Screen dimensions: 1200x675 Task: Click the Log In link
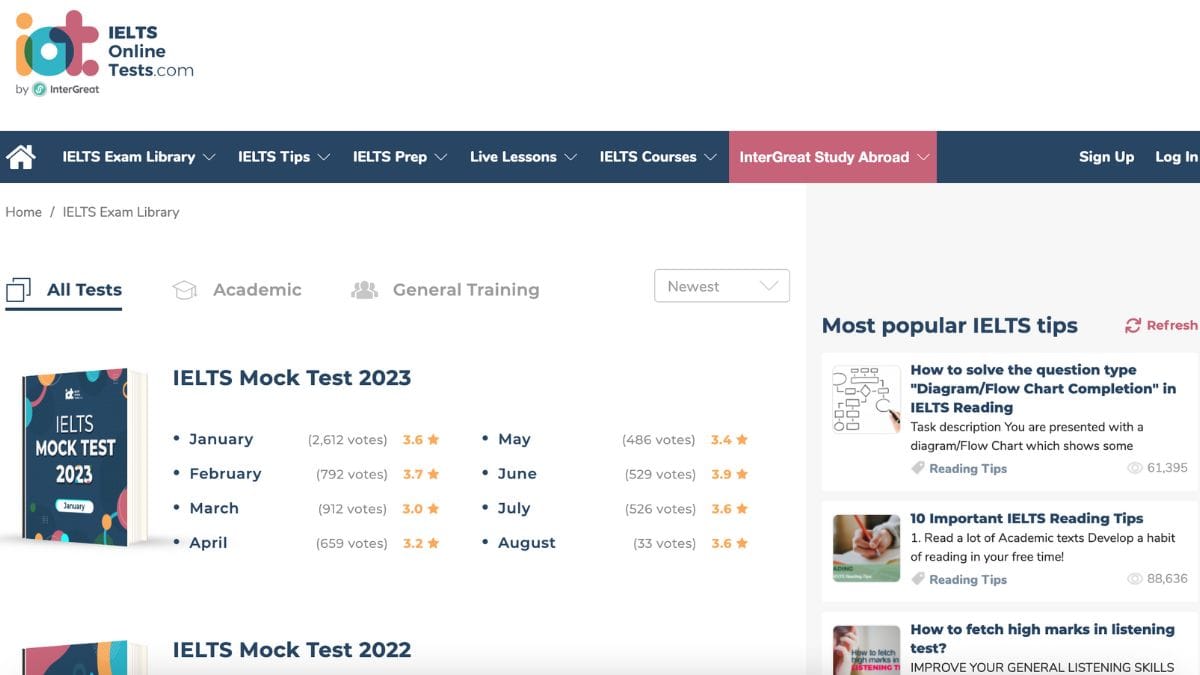[x=1177, y=157]
